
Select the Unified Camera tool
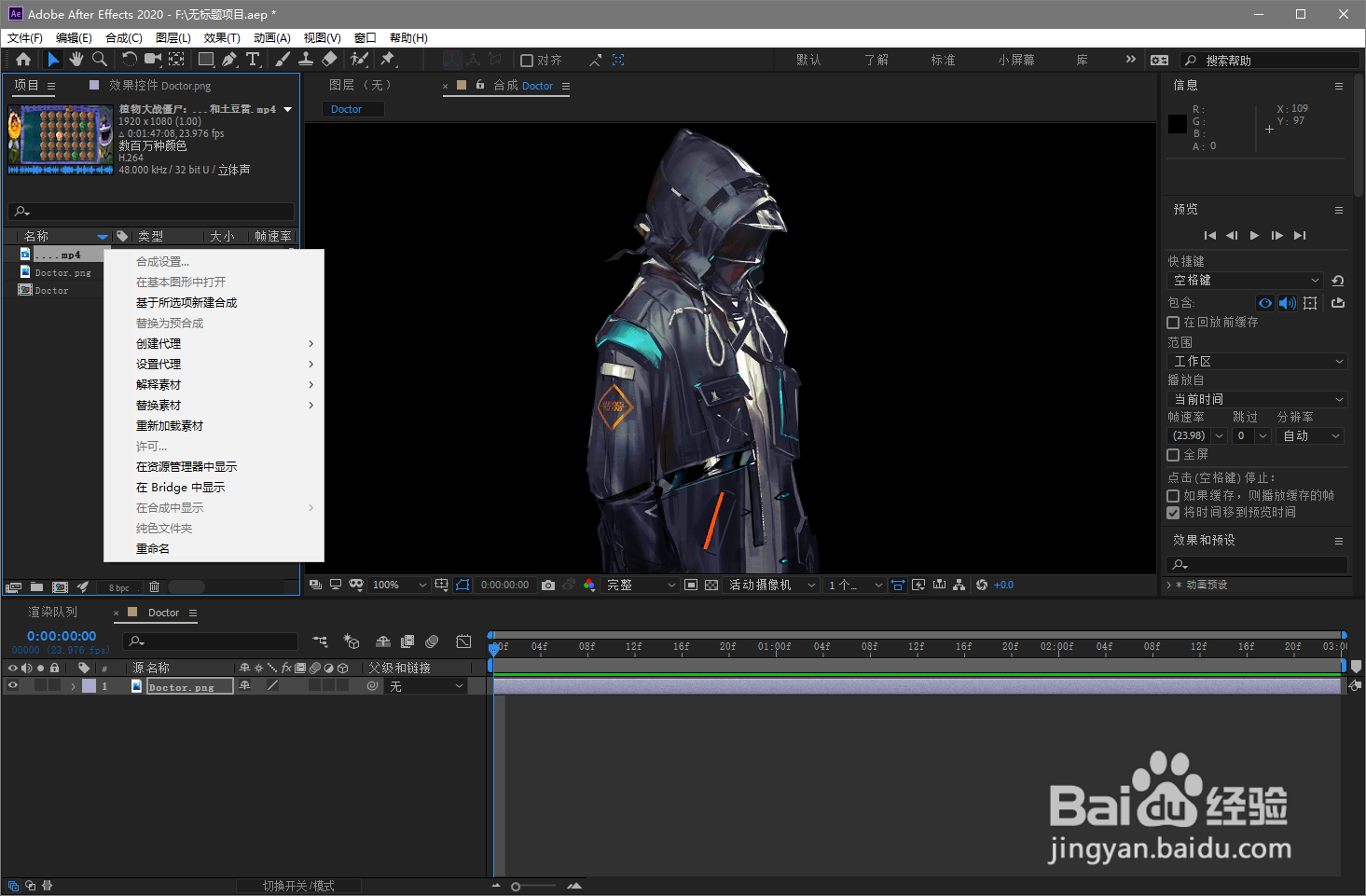[x=153, y=60]
